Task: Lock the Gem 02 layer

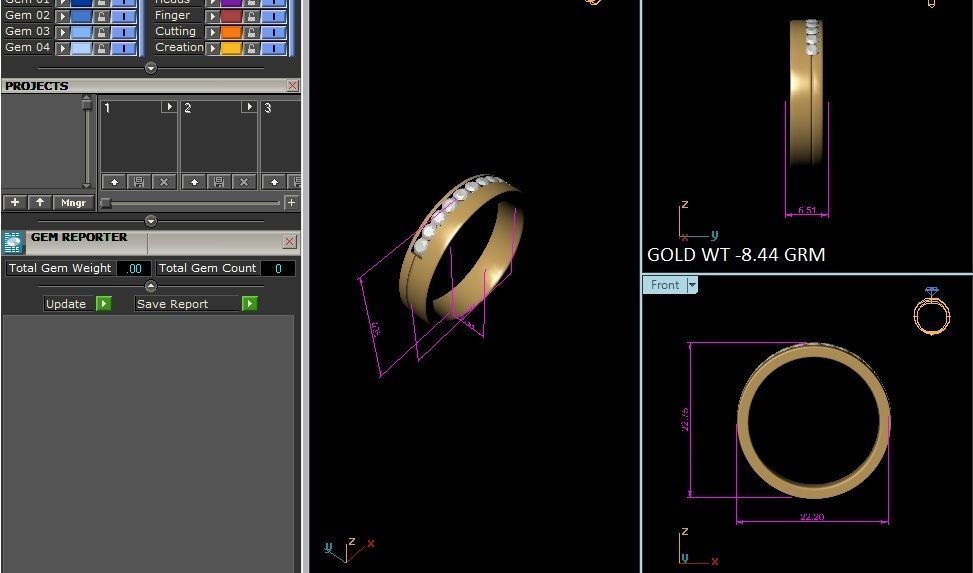Action: point(101,16)
